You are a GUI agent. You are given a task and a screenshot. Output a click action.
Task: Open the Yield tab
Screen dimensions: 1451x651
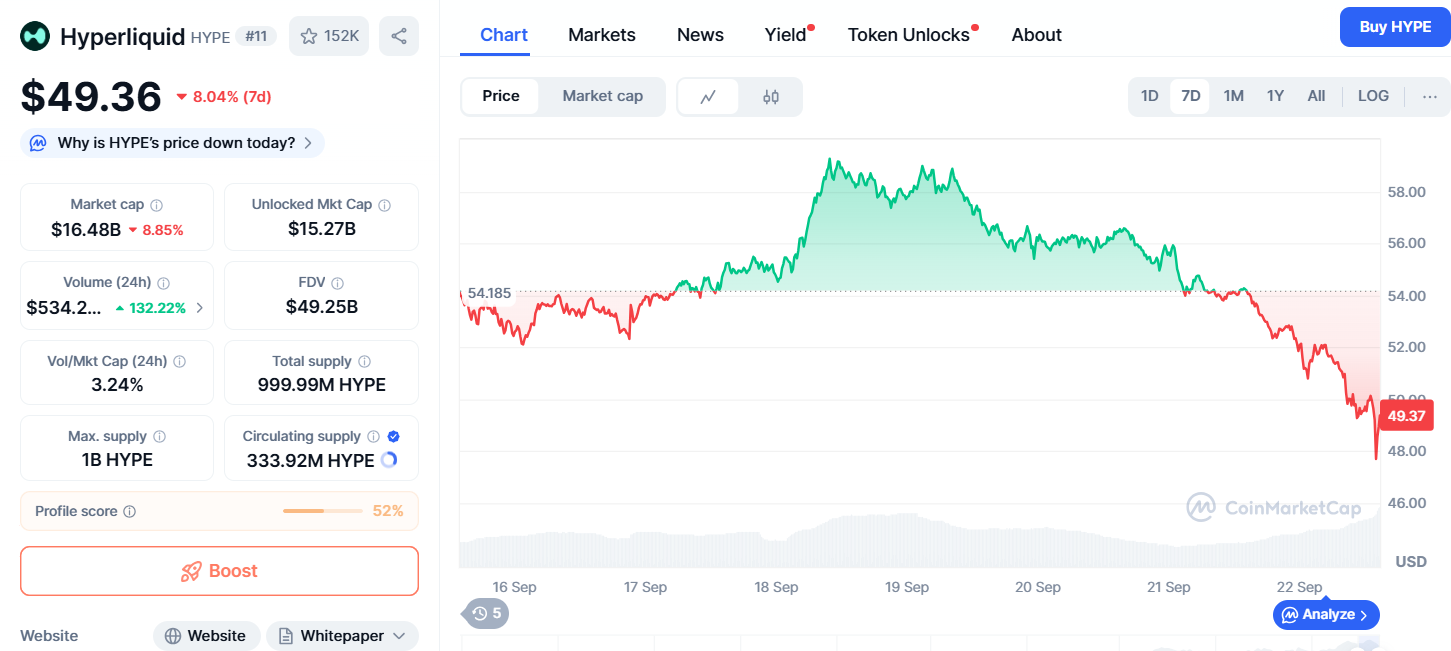coord(786,35)
